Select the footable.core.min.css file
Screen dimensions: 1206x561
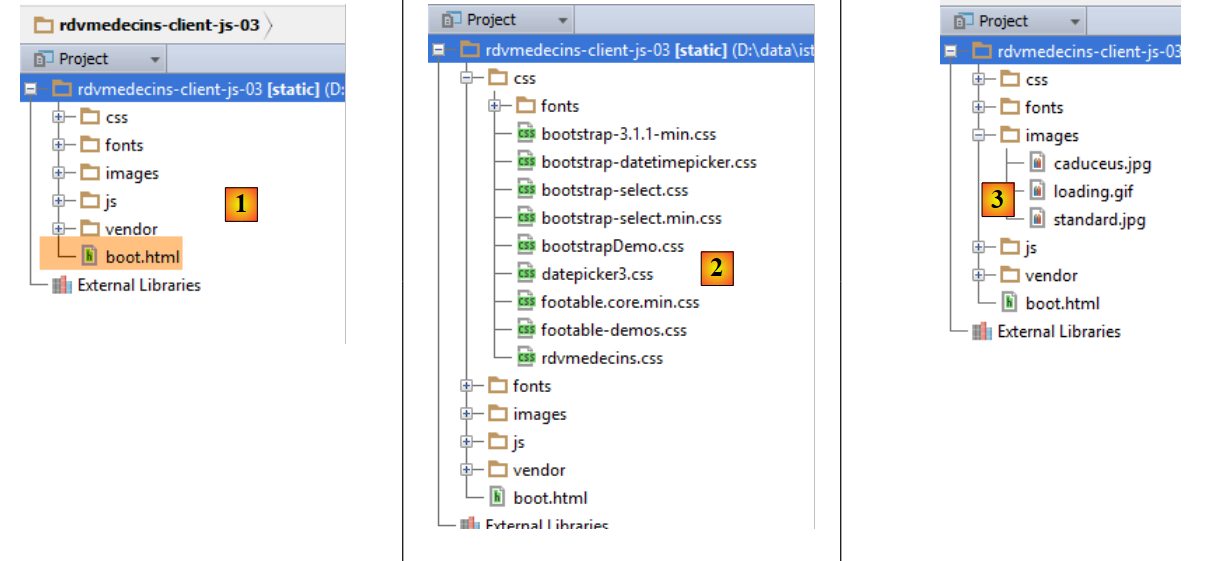(620, 302)
